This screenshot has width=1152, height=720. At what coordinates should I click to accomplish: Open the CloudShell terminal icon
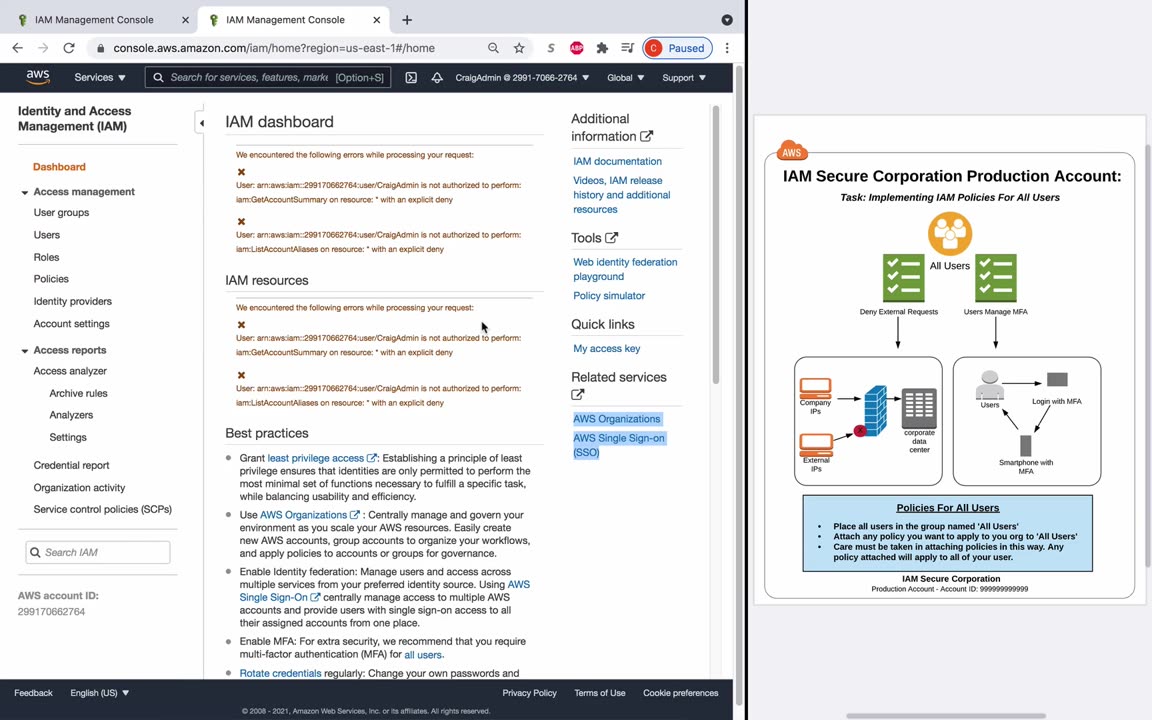point(411,77)
